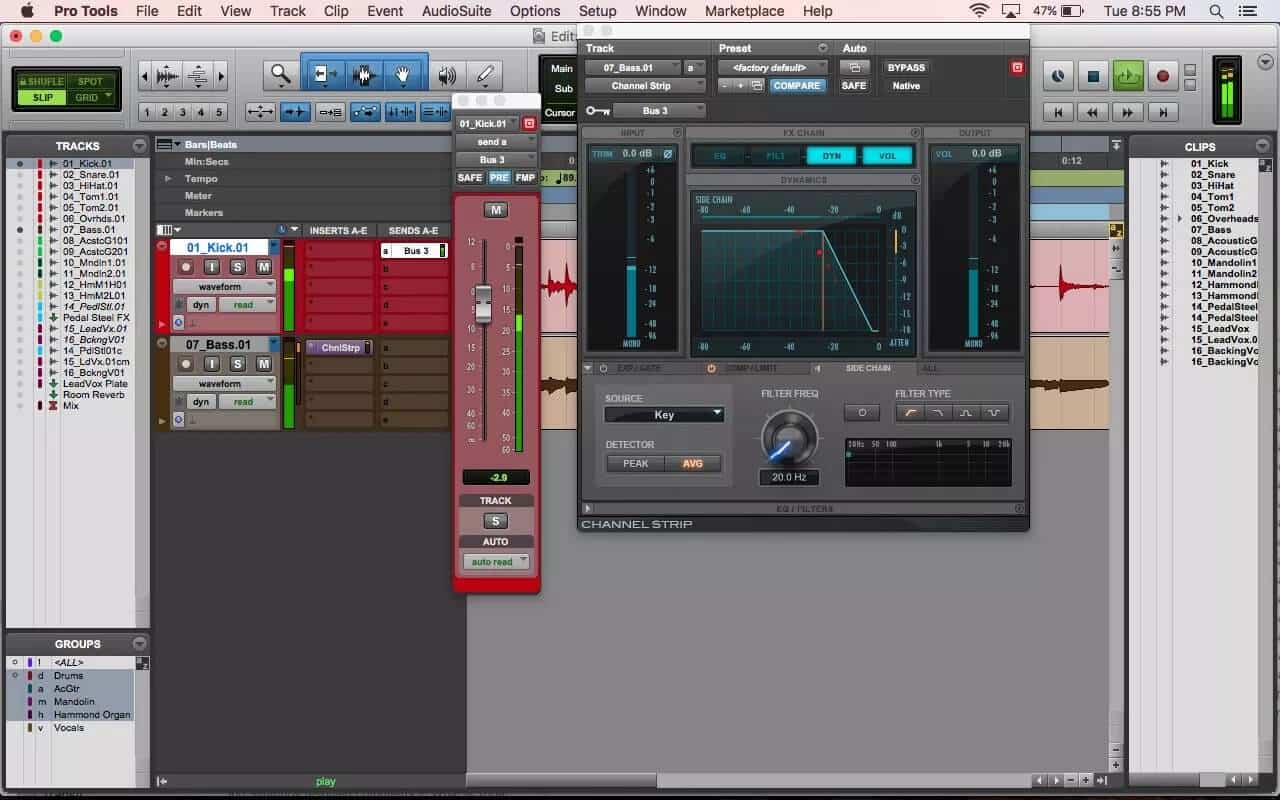Select the Trim tool

pyautogui.click(x=323, y=75)
